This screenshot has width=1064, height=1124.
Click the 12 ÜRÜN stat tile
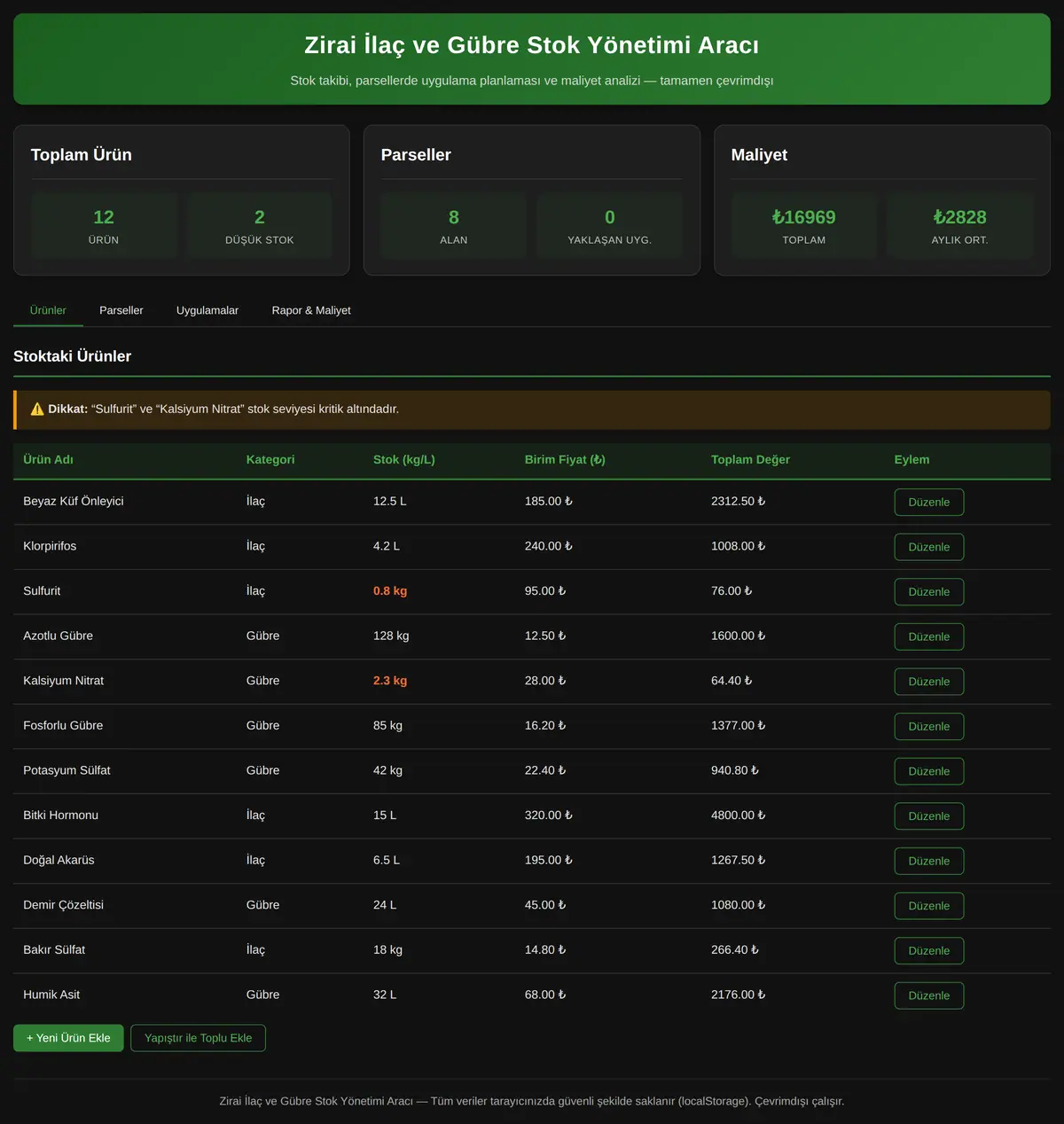coord(104,226)
